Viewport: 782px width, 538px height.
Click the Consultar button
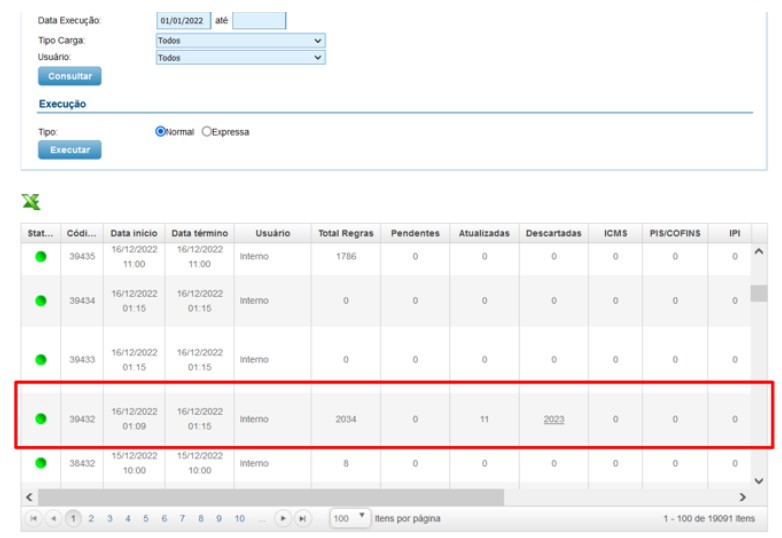[70, 76]
